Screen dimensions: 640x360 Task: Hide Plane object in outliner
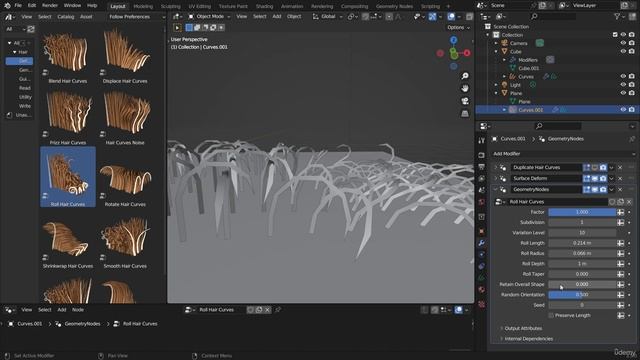623,93
